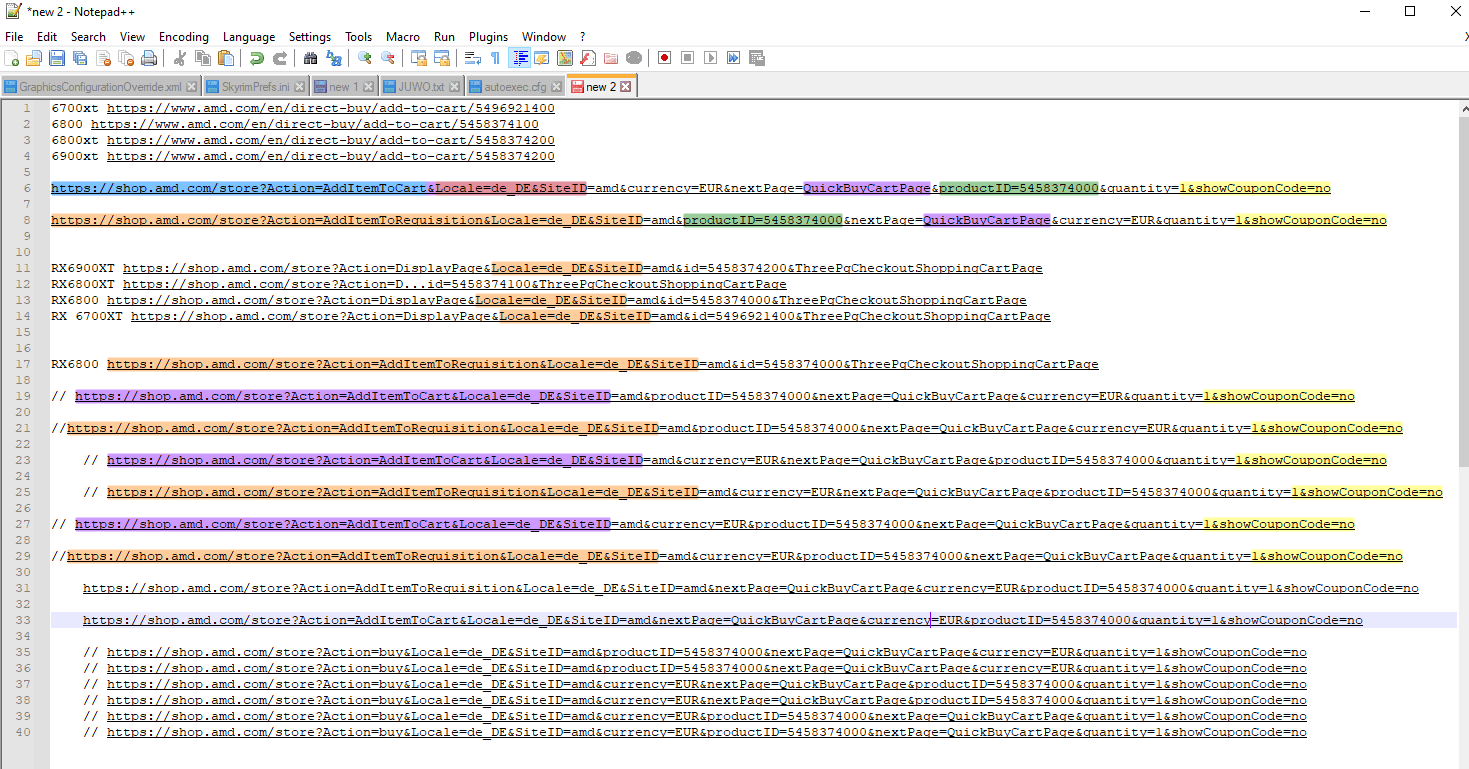Zoom in using the magnifier plus icon
Image resolution: width=1469 pixels, height=769 pixels.
tap(365, 58)
